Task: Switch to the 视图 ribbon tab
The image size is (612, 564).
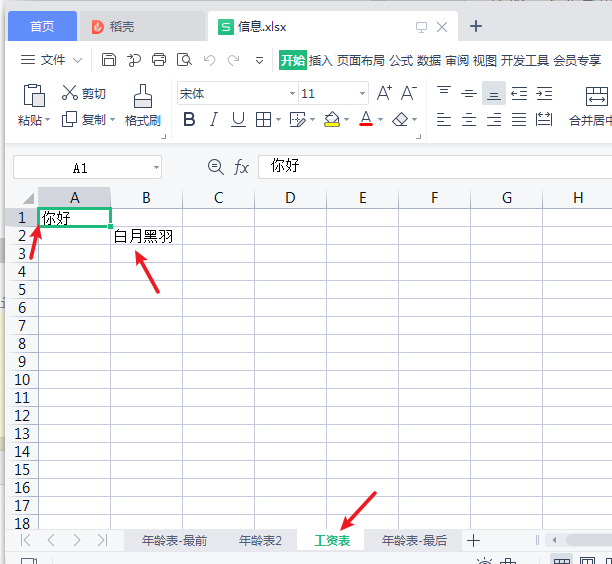Action: point(485,60)
